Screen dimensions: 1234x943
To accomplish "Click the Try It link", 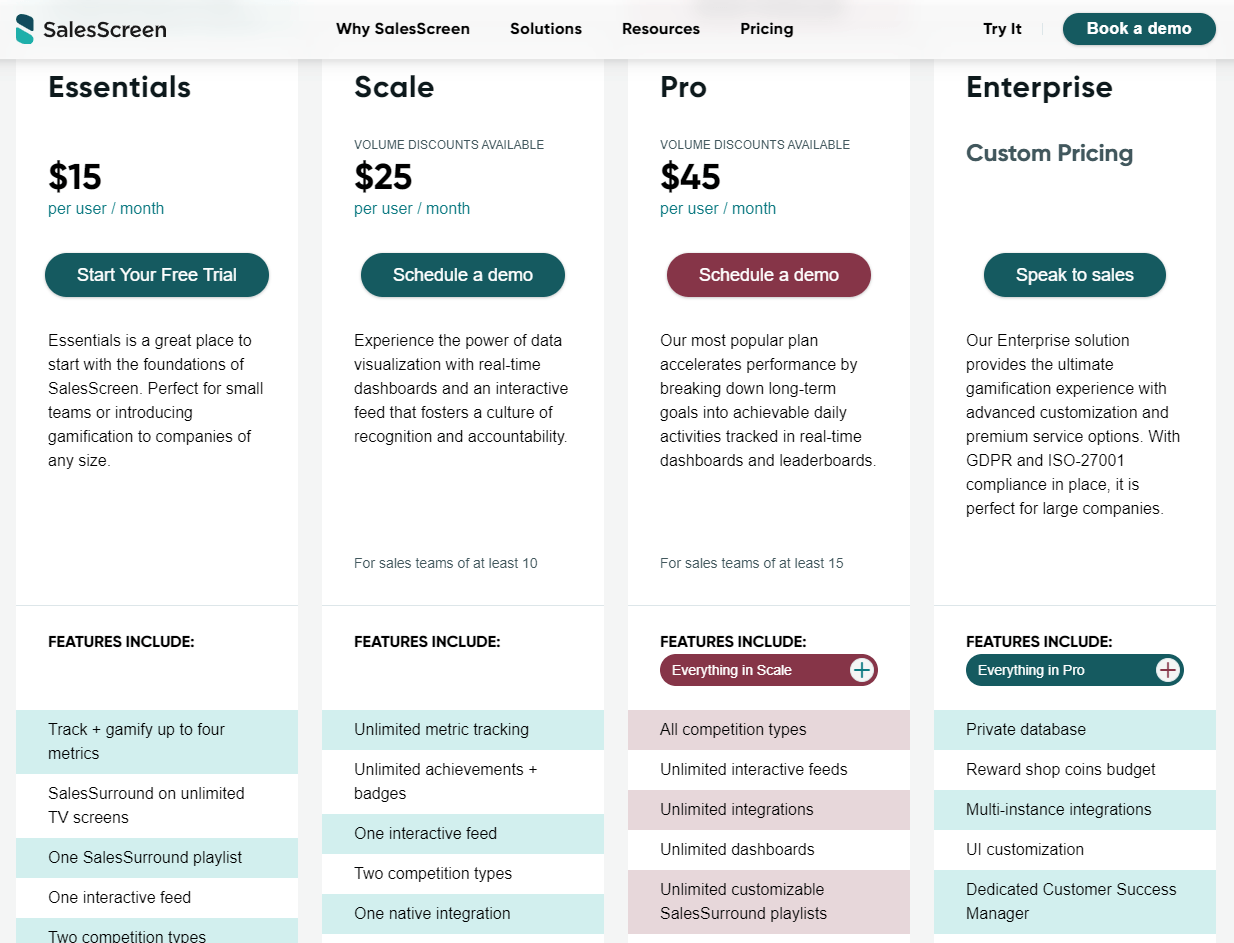I will (x=1002, y=29).
